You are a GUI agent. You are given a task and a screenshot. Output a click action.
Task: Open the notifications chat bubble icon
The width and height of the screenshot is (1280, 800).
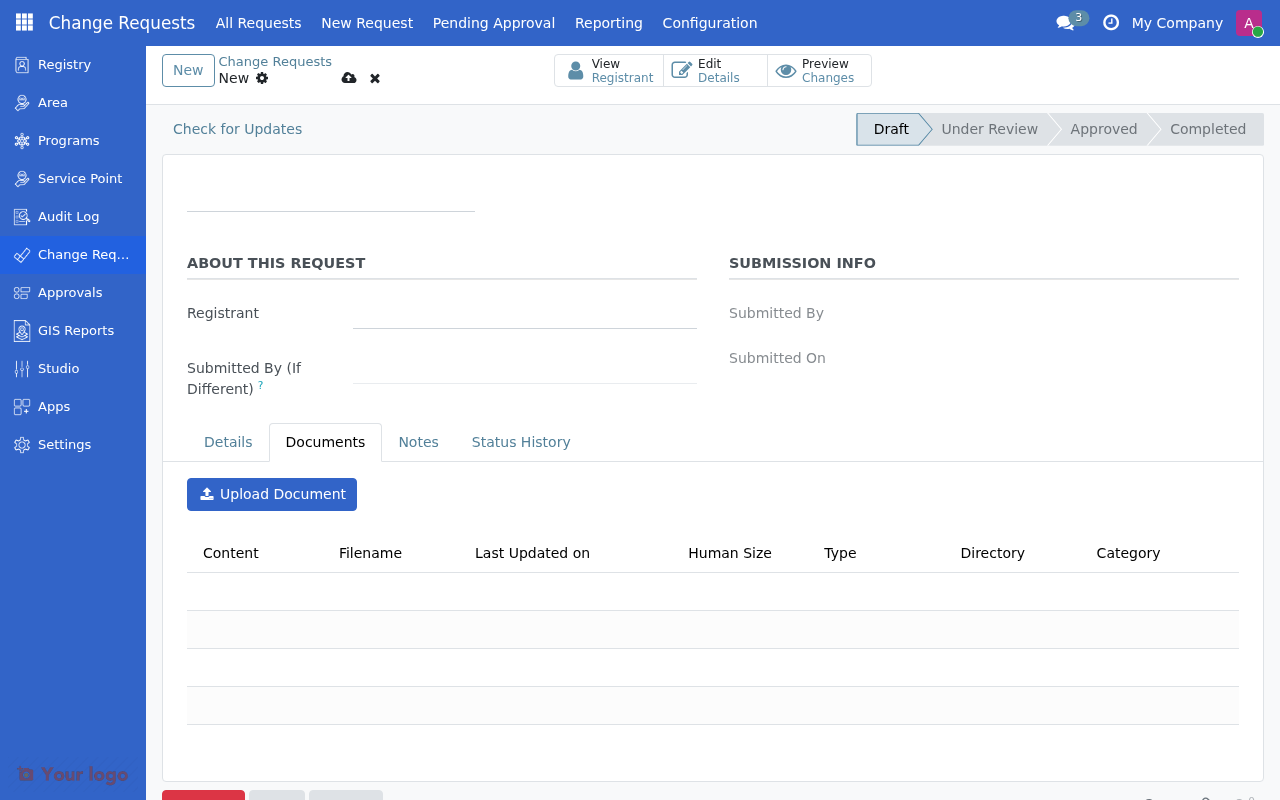pyautogui.click(x=1064, y=22)
